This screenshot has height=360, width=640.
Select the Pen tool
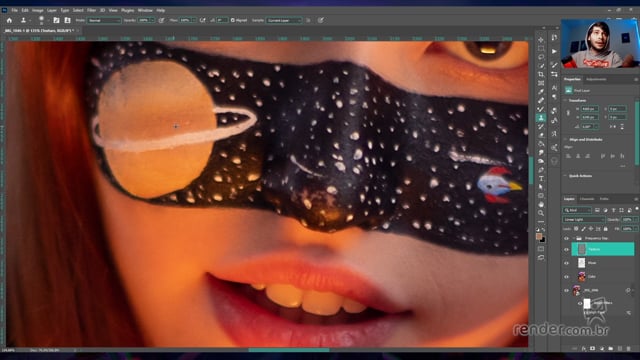click(x=541, y=170)
